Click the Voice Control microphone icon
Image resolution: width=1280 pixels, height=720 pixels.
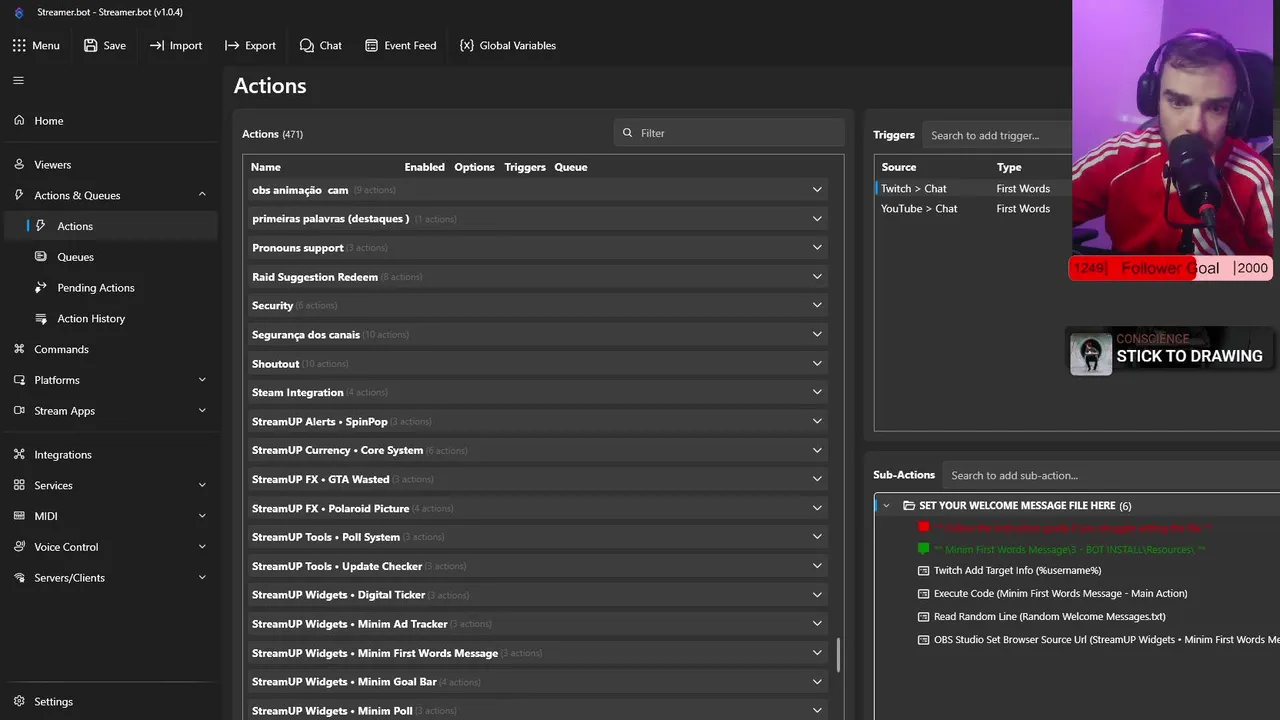tap(19, 547)
